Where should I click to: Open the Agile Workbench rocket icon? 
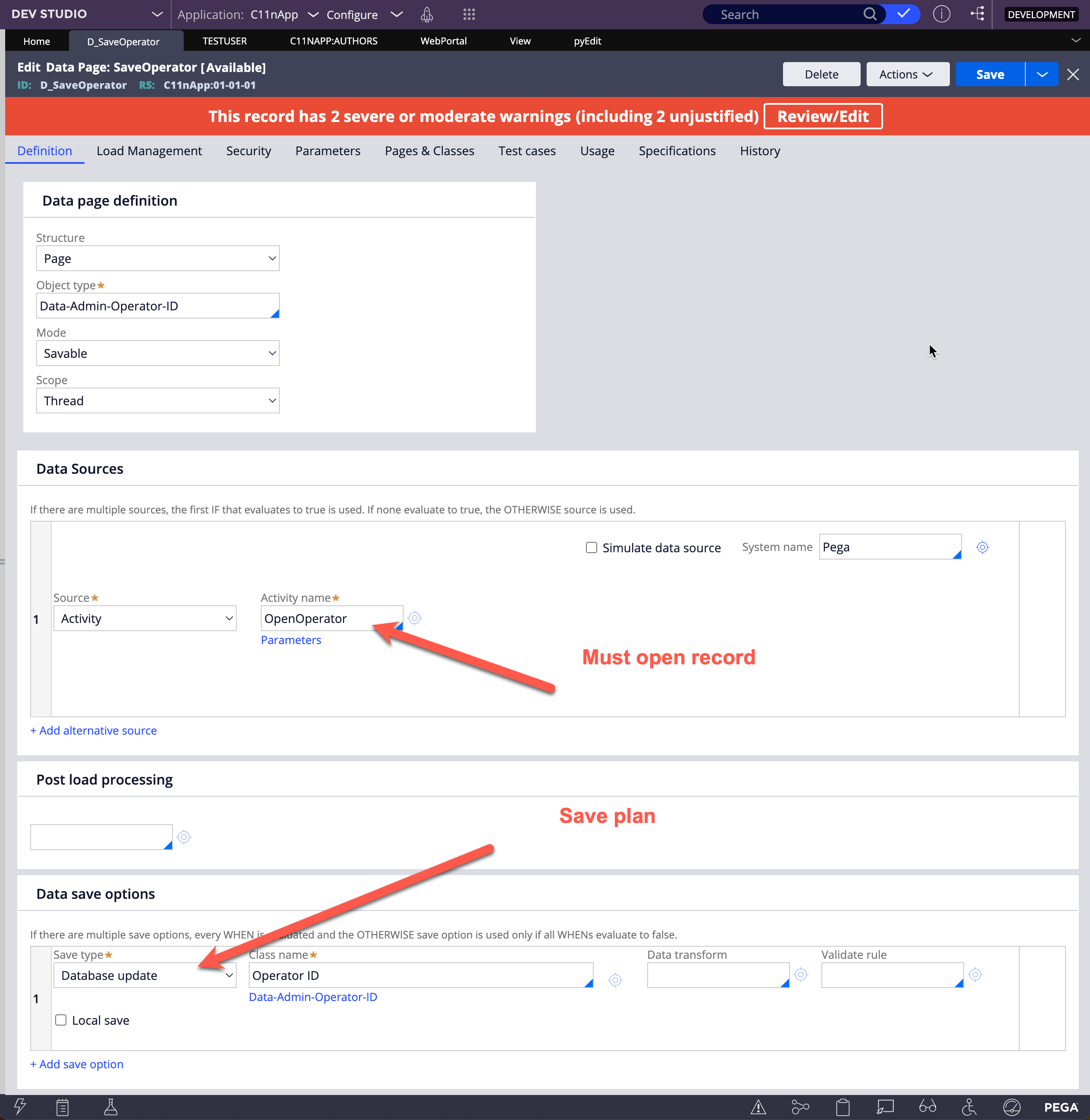coord(426,14)
